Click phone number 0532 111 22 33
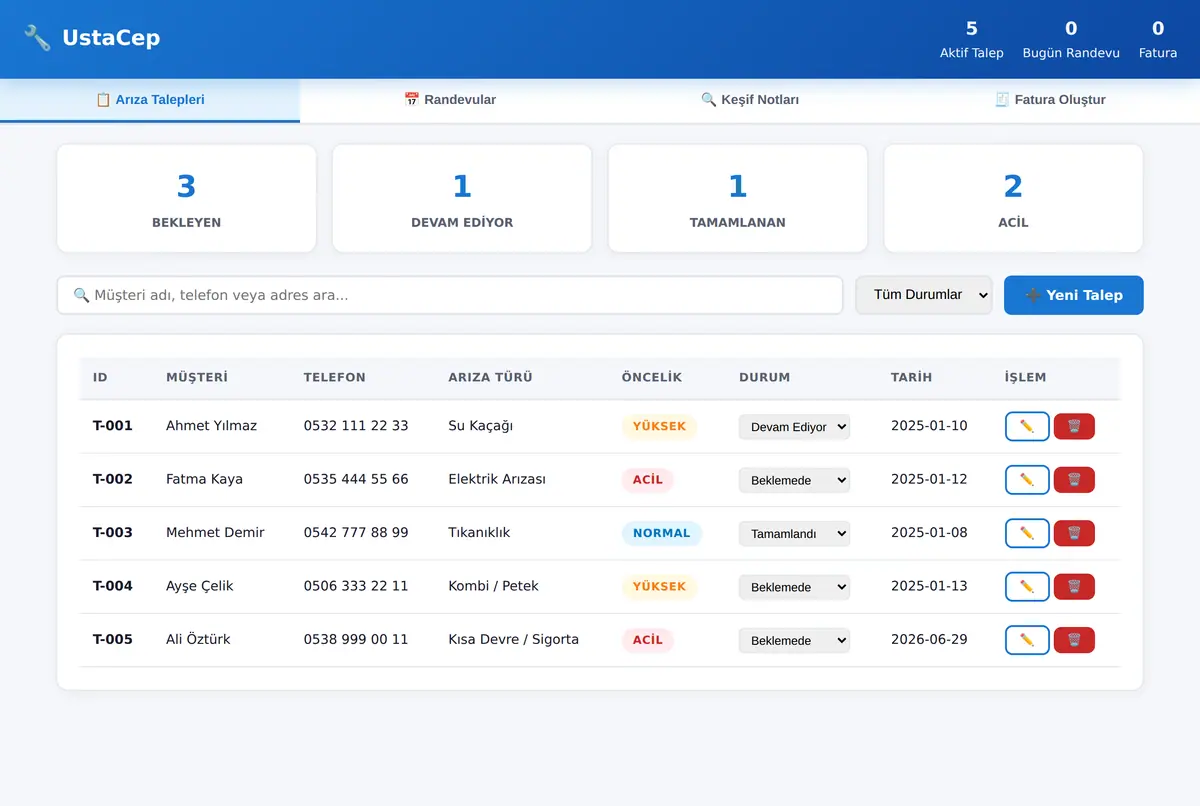This screenshot has width=1200, height=806. [x=356, y=426]
